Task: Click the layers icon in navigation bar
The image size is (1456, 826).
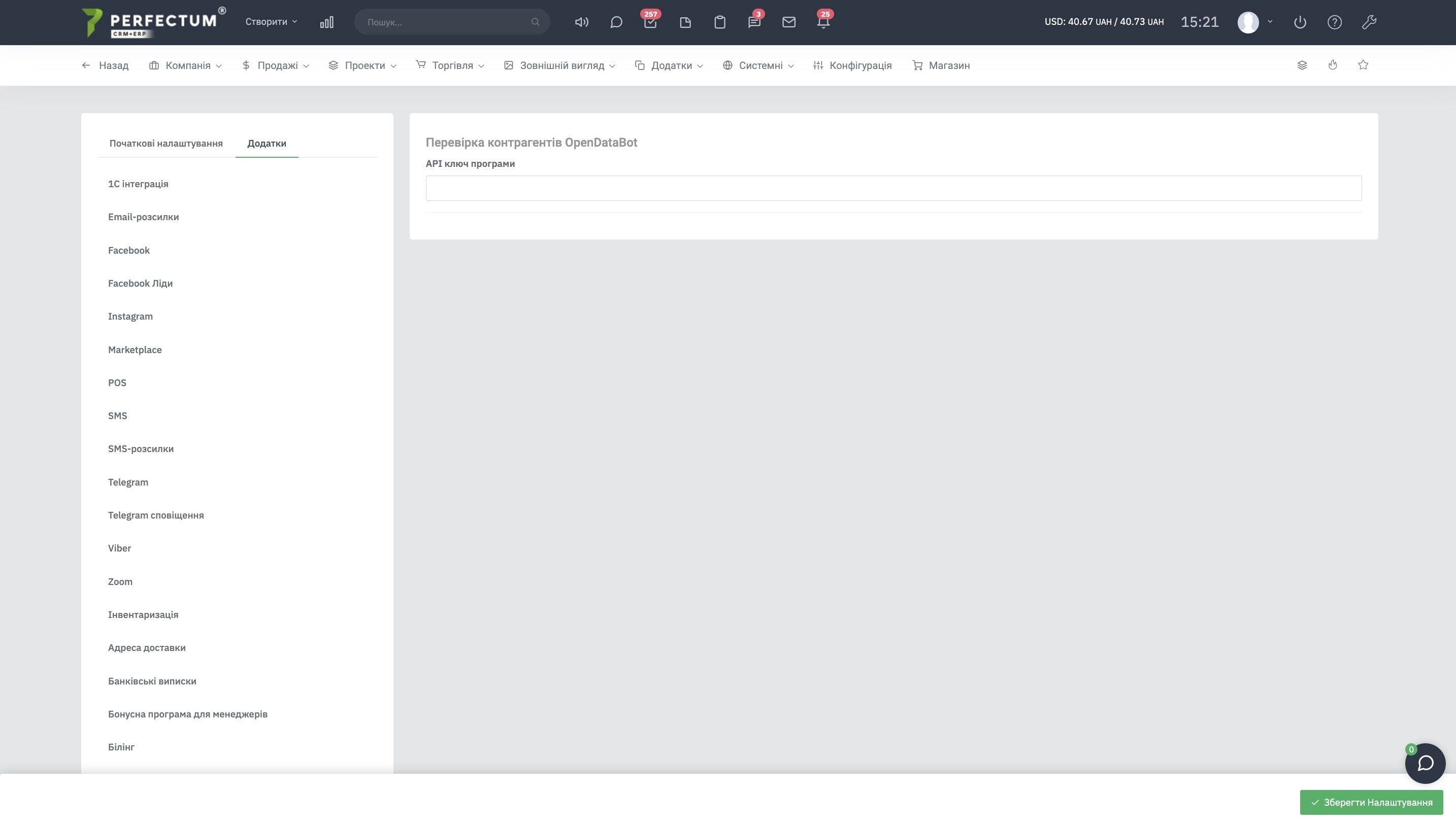Action: point(1302,65)
